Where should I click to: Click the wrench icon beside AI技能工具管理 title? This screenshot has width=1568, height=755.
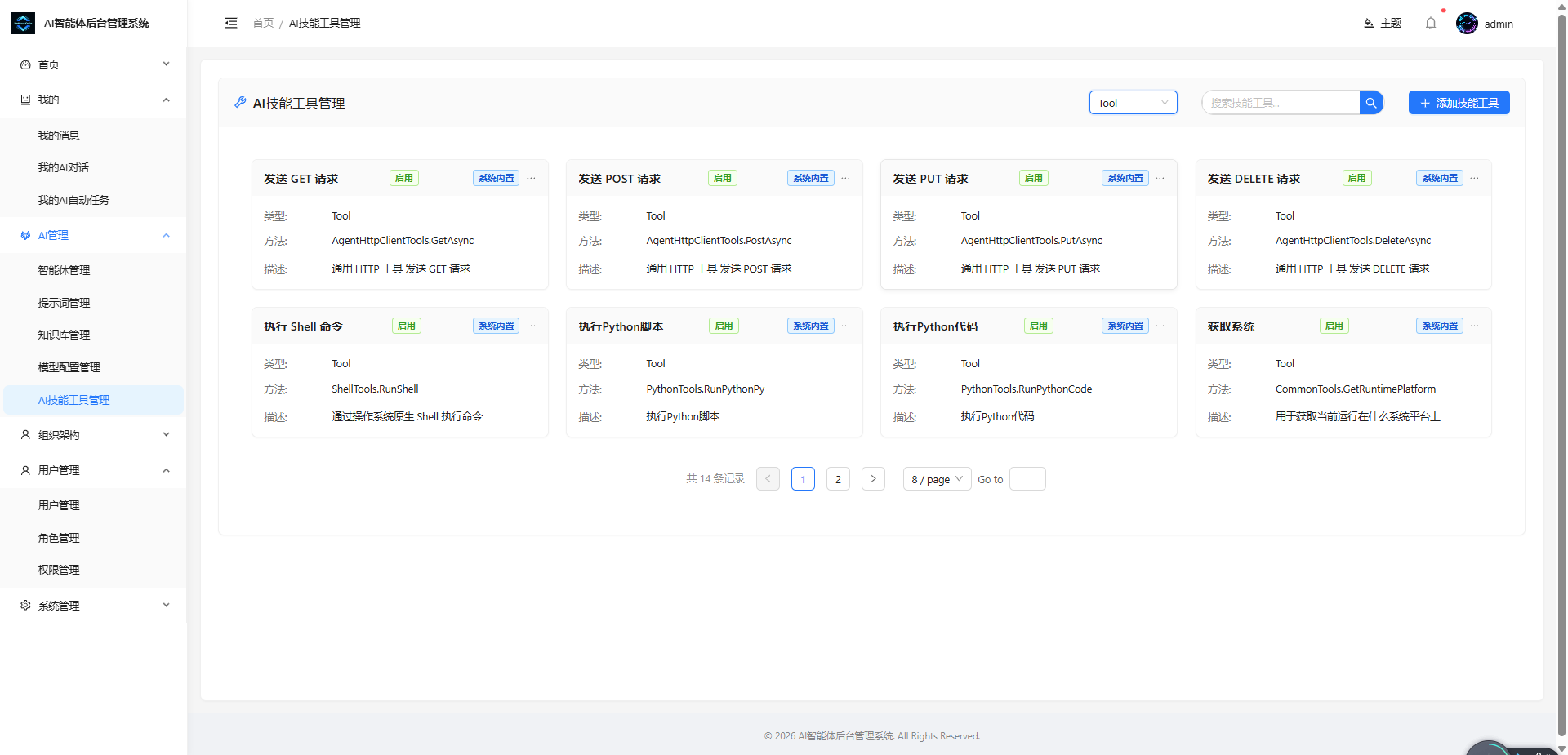(240, 103)
